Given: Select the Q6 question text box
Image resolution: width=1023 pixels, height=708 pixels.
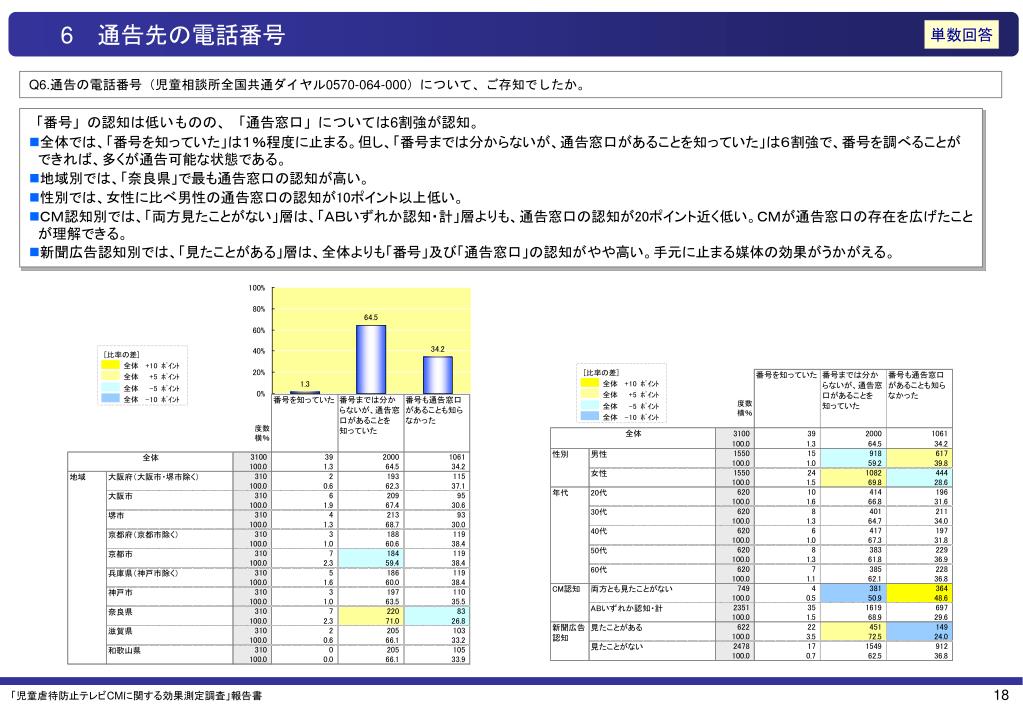Looking at the screenshot, I should (510, 85).
